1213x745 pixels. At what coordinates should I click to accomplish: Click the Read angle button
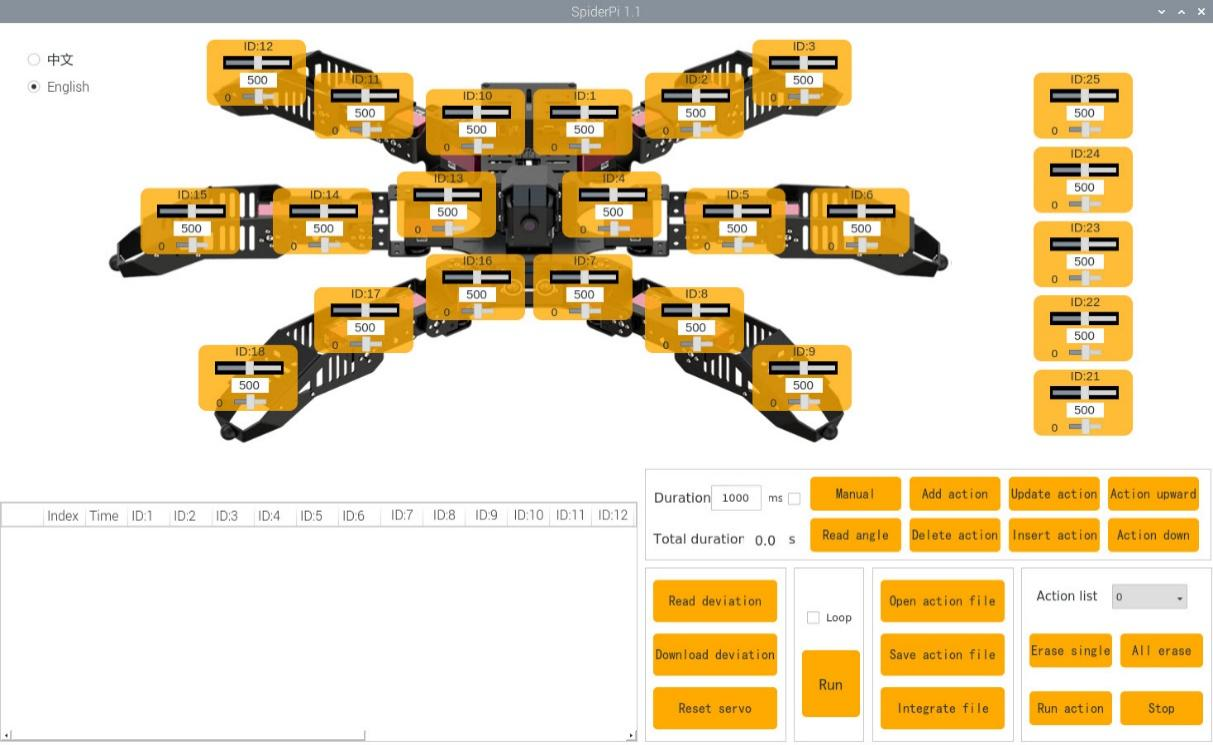tap(855, 535)
